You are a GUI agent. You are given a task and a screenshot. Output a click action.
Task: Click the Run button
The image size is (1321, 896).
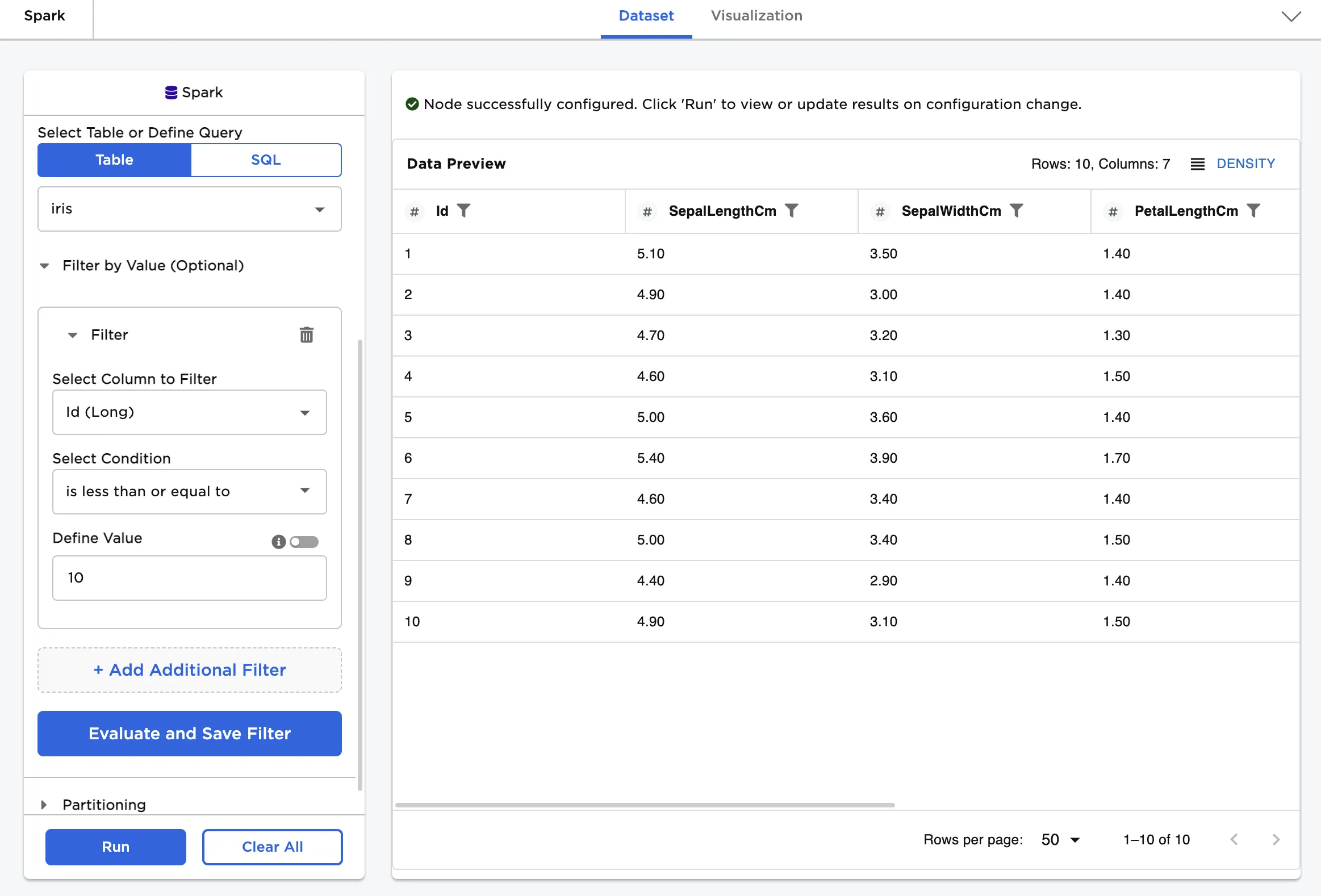[115, 847]
